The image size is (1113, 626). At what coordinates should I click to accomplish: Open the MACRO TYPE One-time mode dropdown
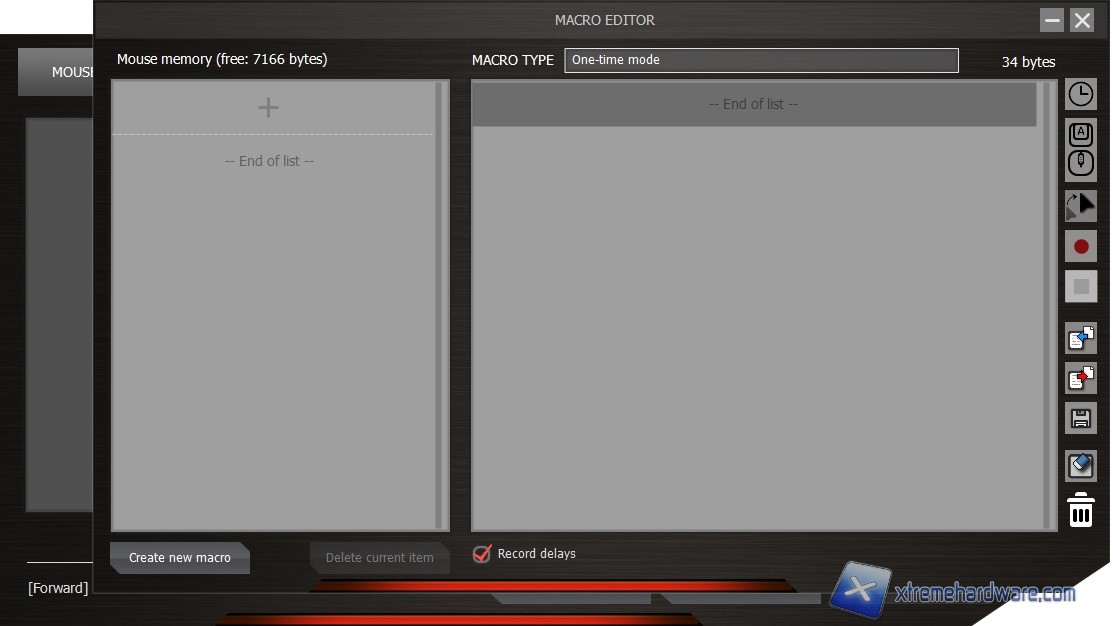(760, 60)
